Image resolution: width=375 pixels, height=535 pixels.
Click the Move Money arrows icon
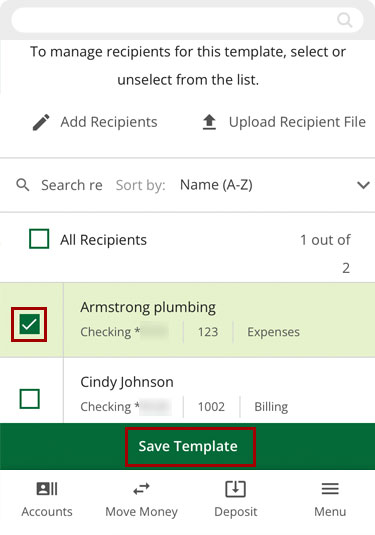tap(141, 489)
